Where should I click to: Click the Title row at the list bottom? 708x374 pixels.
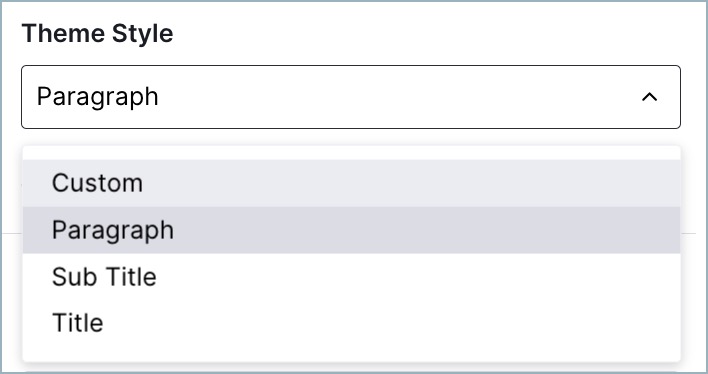pyautogui.click(x=351, y=323)
